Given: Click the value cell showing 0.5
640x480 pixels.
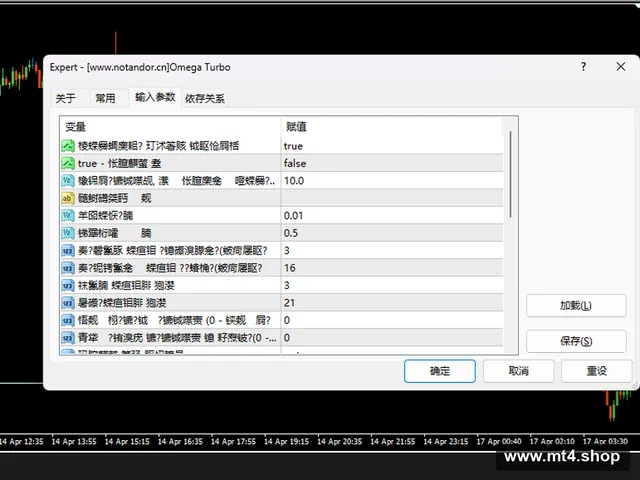Looking at the screenshot, I should pos(392,233).
